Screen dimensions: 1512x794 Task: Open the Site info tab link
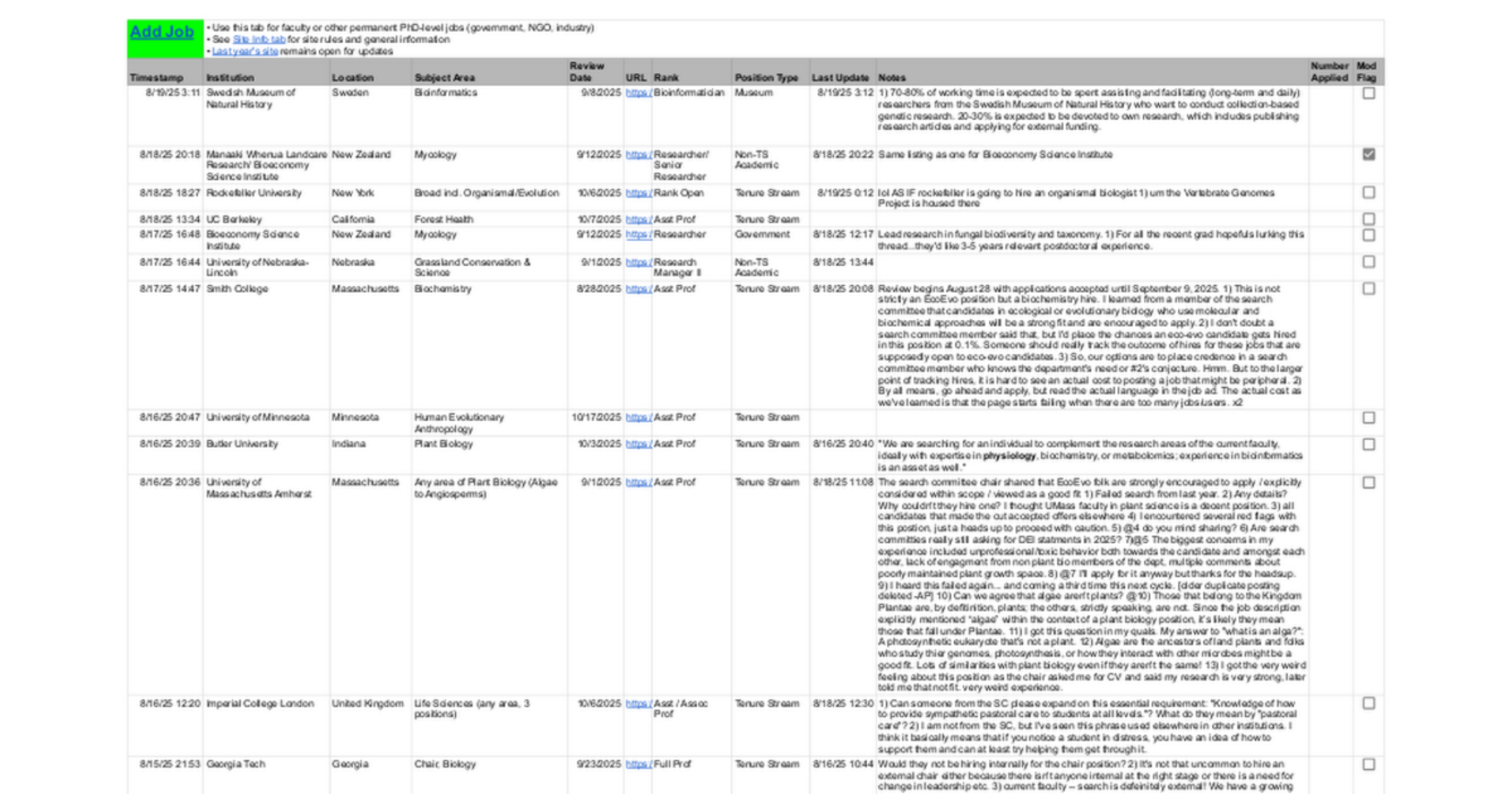click(x=259, y=39)
